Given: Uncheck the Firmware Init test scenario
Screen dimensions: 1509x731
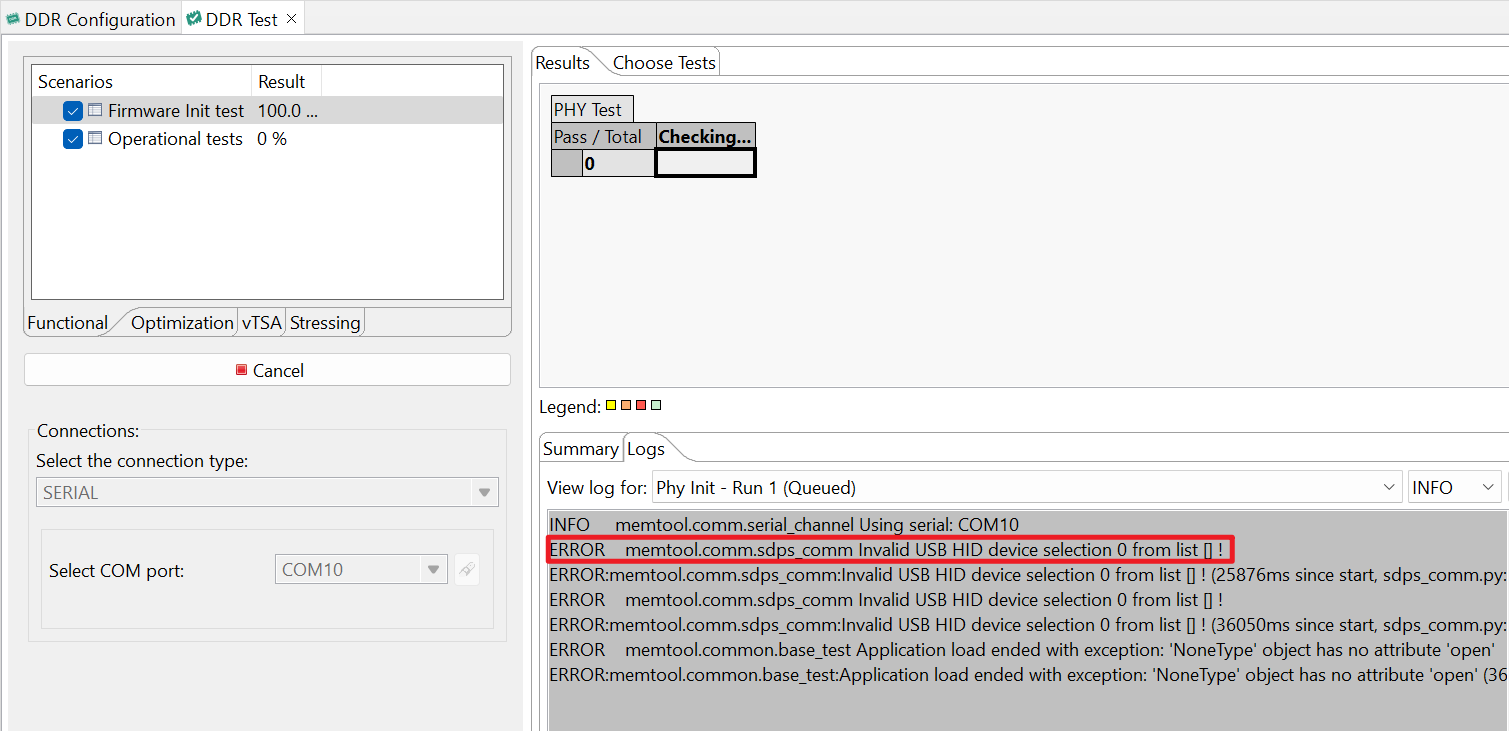Looking at the screenshot, I should [x=72, y=111].
